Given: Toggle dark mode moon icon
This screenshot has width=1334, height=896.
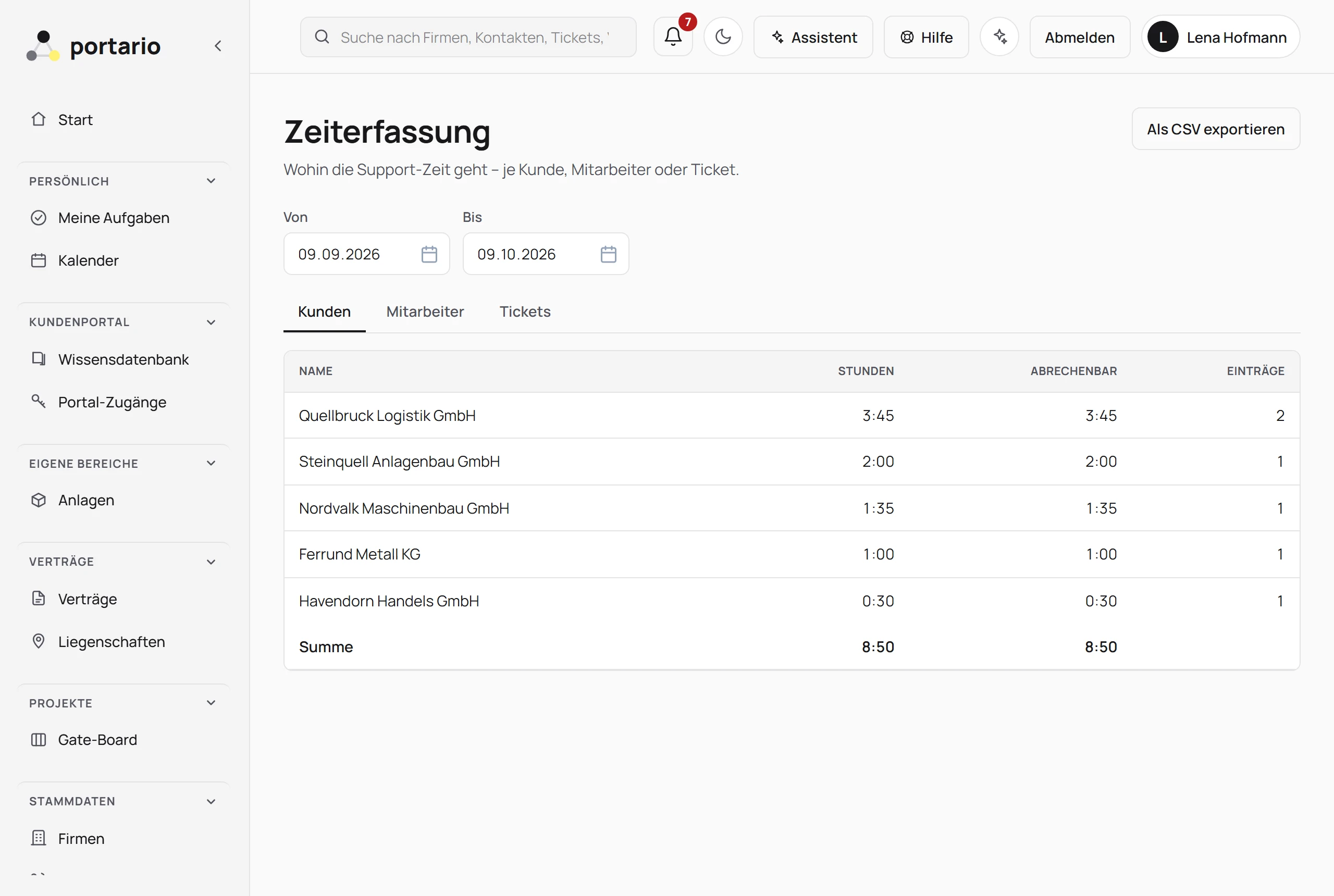Looking at the screenshot, I should click(x=723, y=37).
